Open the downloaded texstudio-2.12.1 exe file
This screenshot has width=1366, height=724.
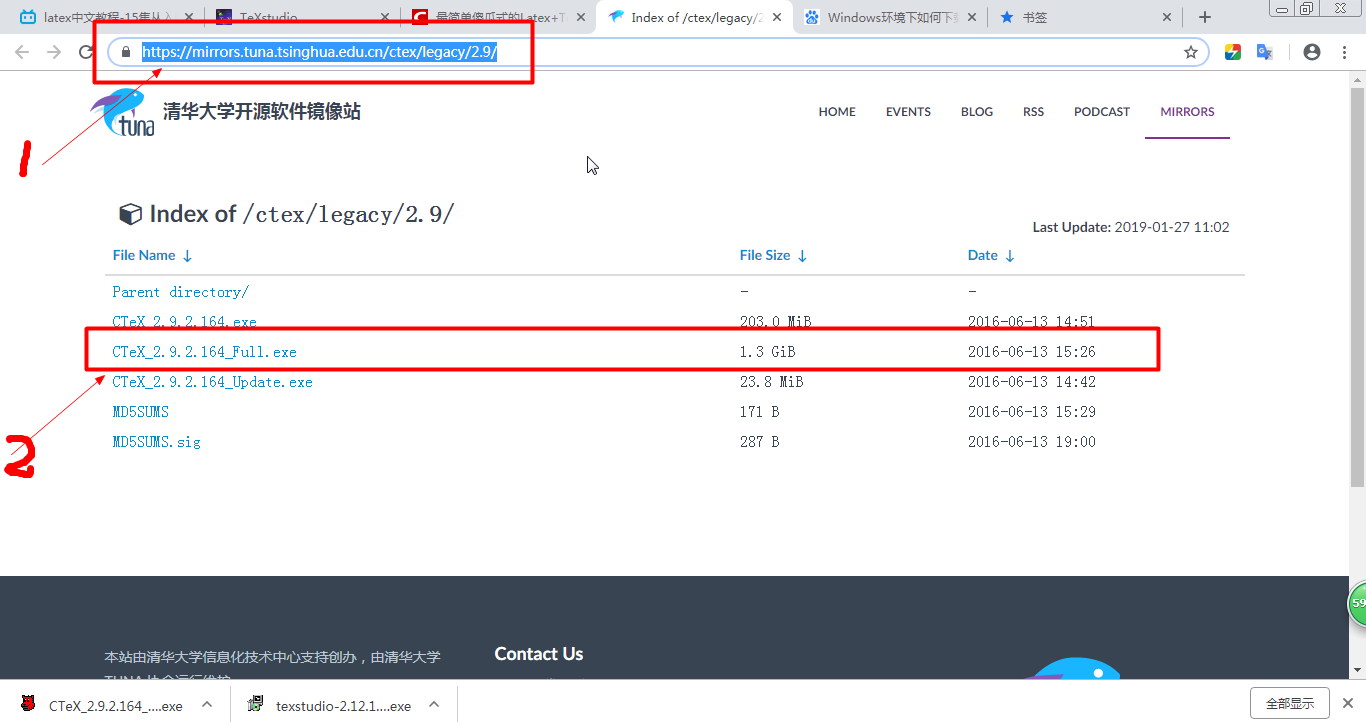[343, 706]
